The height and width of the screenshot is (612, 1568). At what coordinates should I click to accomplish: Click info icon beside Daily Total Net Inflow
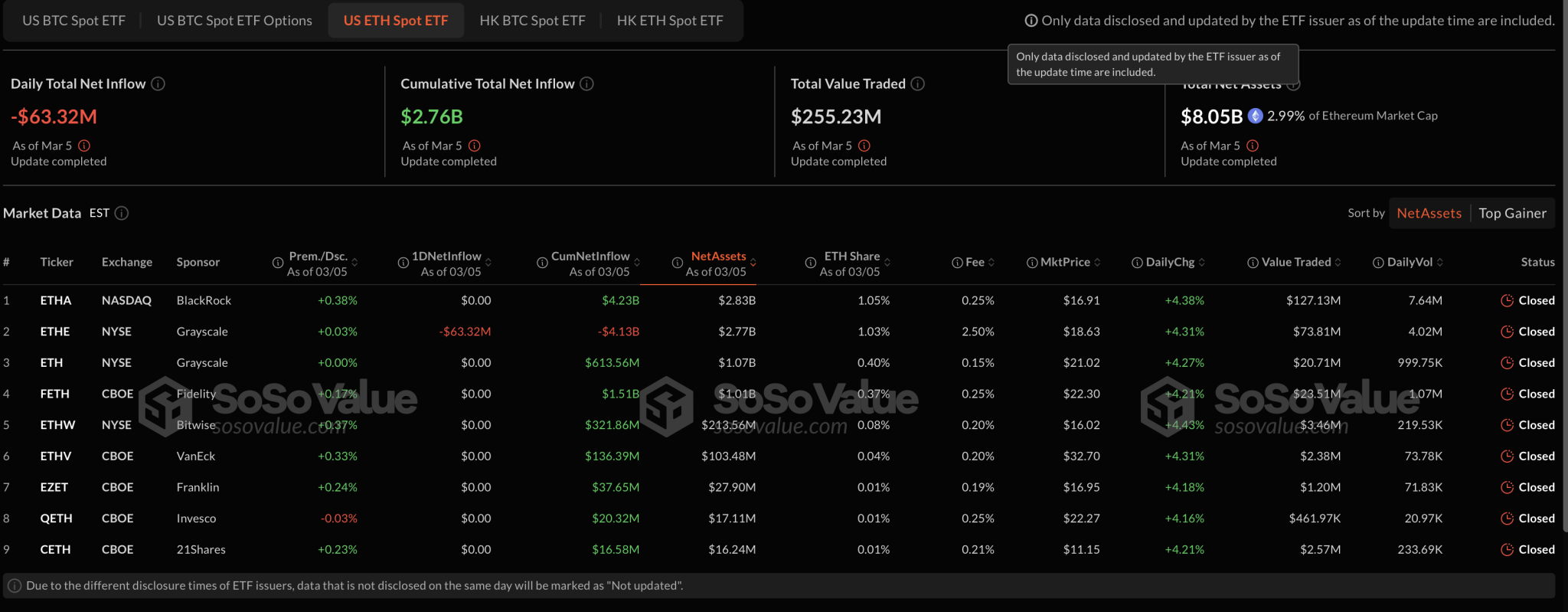(158, 83)
